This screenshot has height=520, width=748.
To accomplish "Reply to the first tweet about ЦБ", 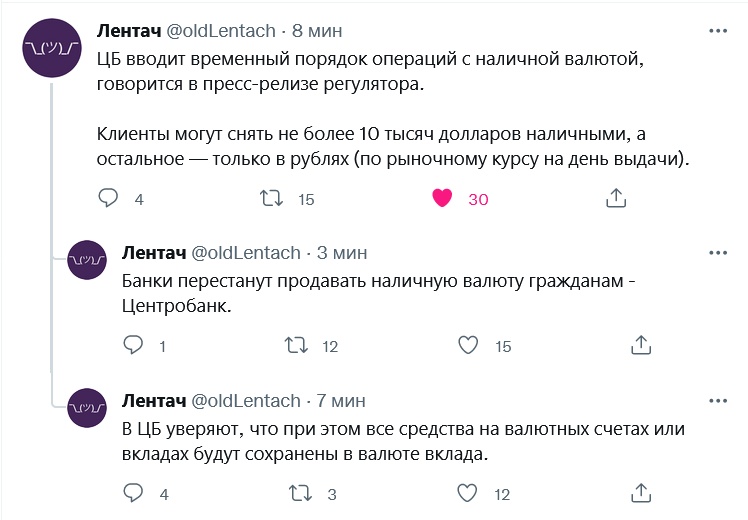I will pos(108,199).
